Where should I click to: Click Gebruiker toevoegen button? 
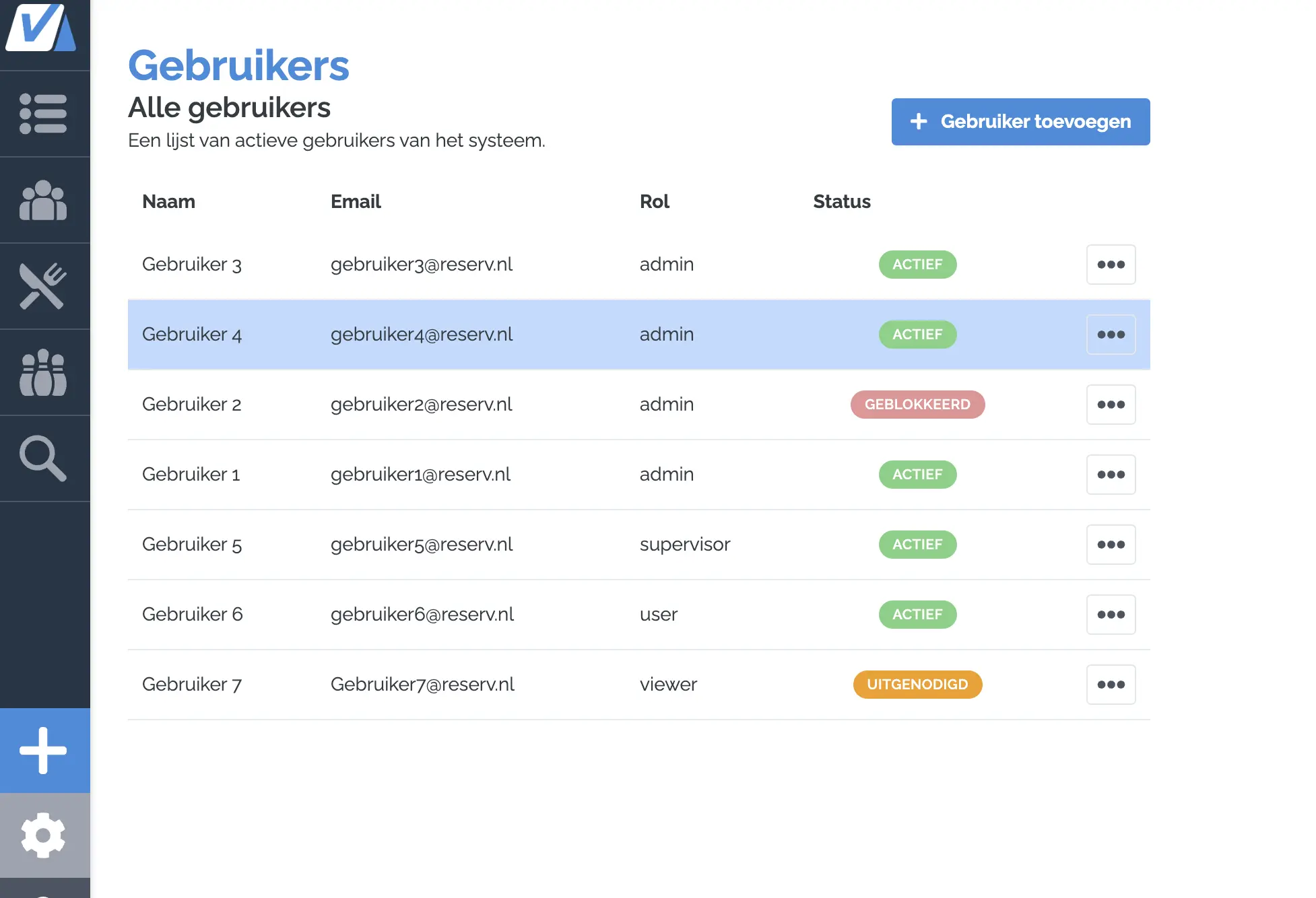tap(1020, 122)
